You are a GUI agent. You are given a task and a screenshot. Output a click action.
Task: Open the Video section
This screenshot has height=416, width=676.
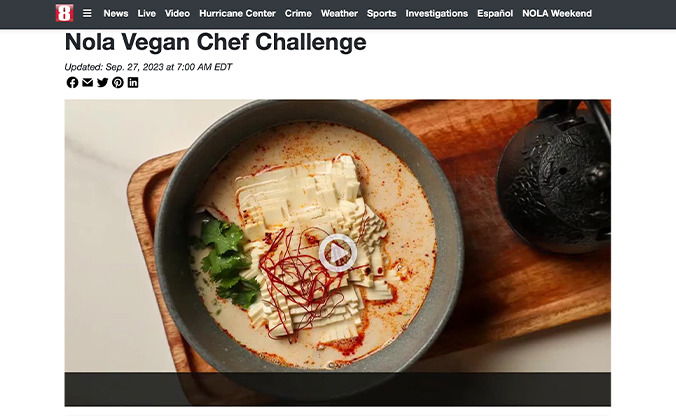[177, 13]
